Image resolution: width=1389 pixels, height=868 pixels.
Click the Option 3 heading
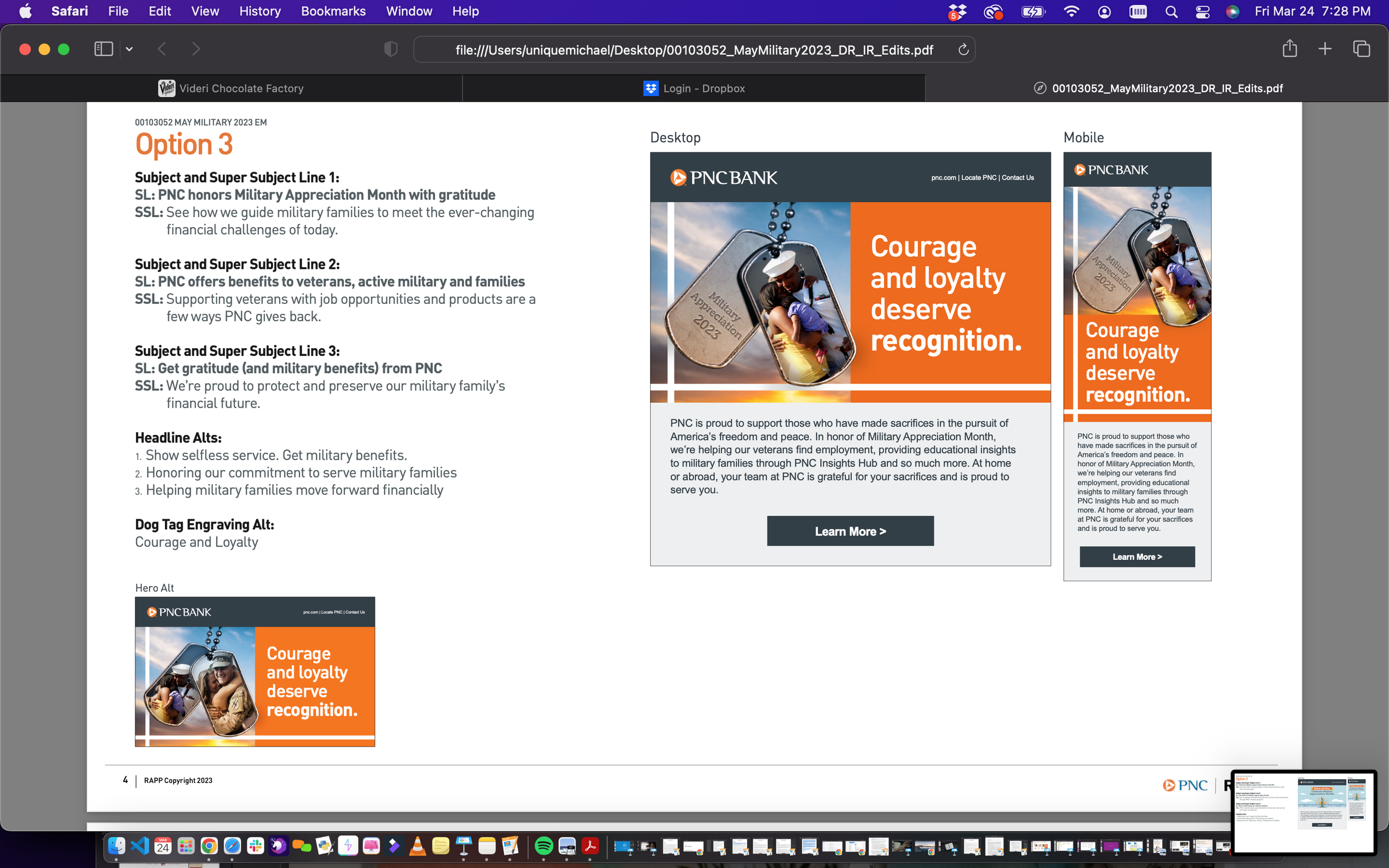[x=184, y=144]
